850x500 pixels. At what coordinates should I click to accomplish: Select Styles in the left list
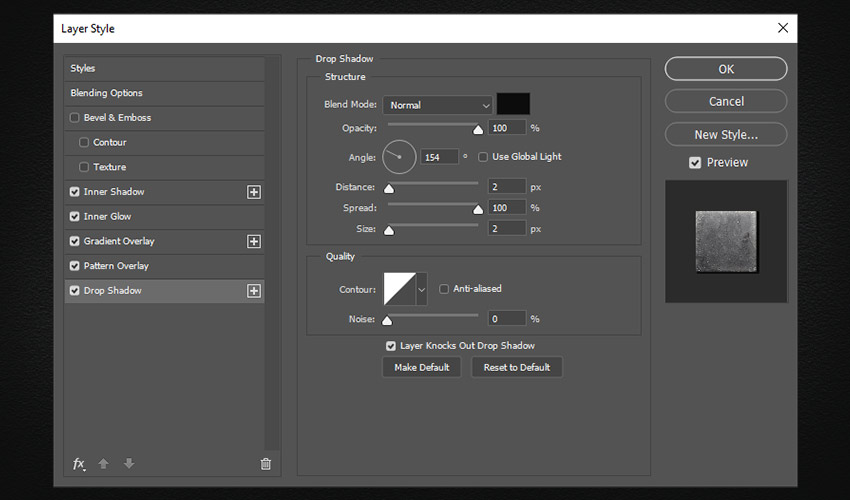click(x=83, y=68)
